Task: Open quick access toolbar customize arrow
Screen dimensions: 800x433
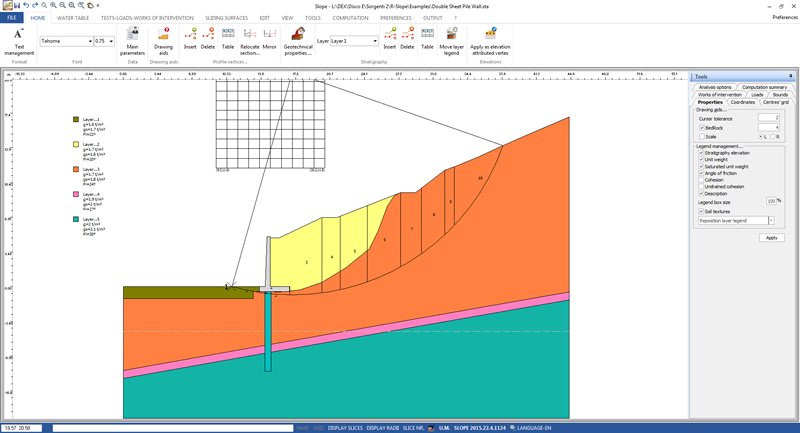Action: (98, 6)
